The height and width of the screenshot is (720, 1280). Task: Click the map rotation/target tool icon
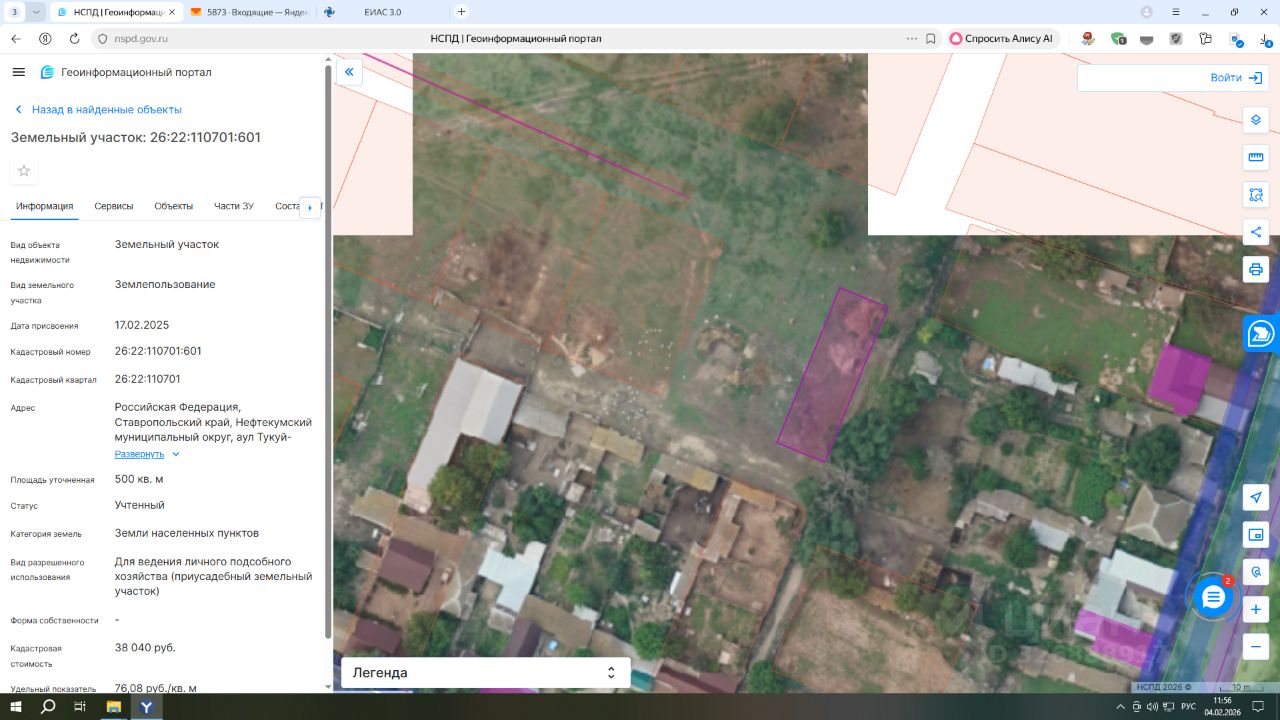(x=1256, y=572)
